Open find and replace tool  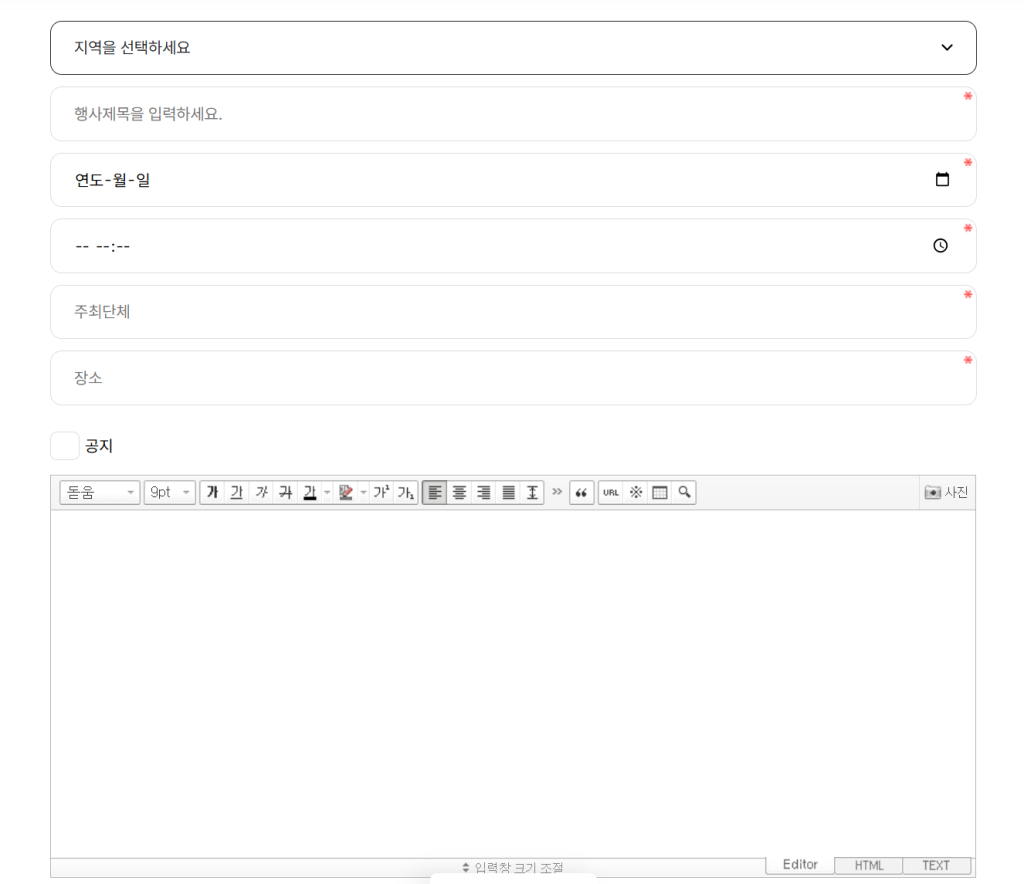tap(684, 492)
